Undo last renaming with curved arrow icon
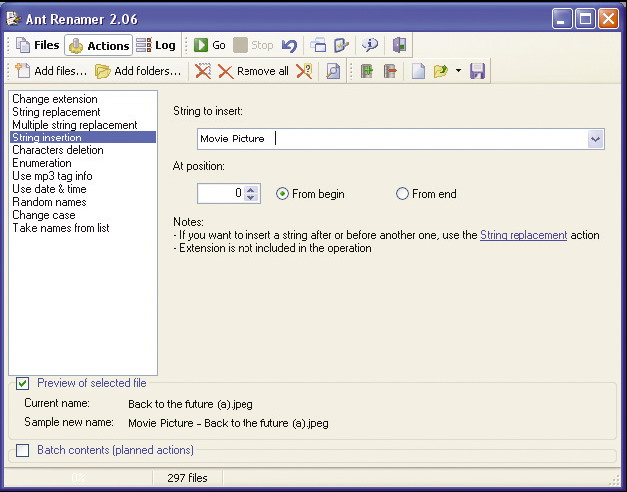This screenshot has width=627, height=492. (x=290, y=46)
